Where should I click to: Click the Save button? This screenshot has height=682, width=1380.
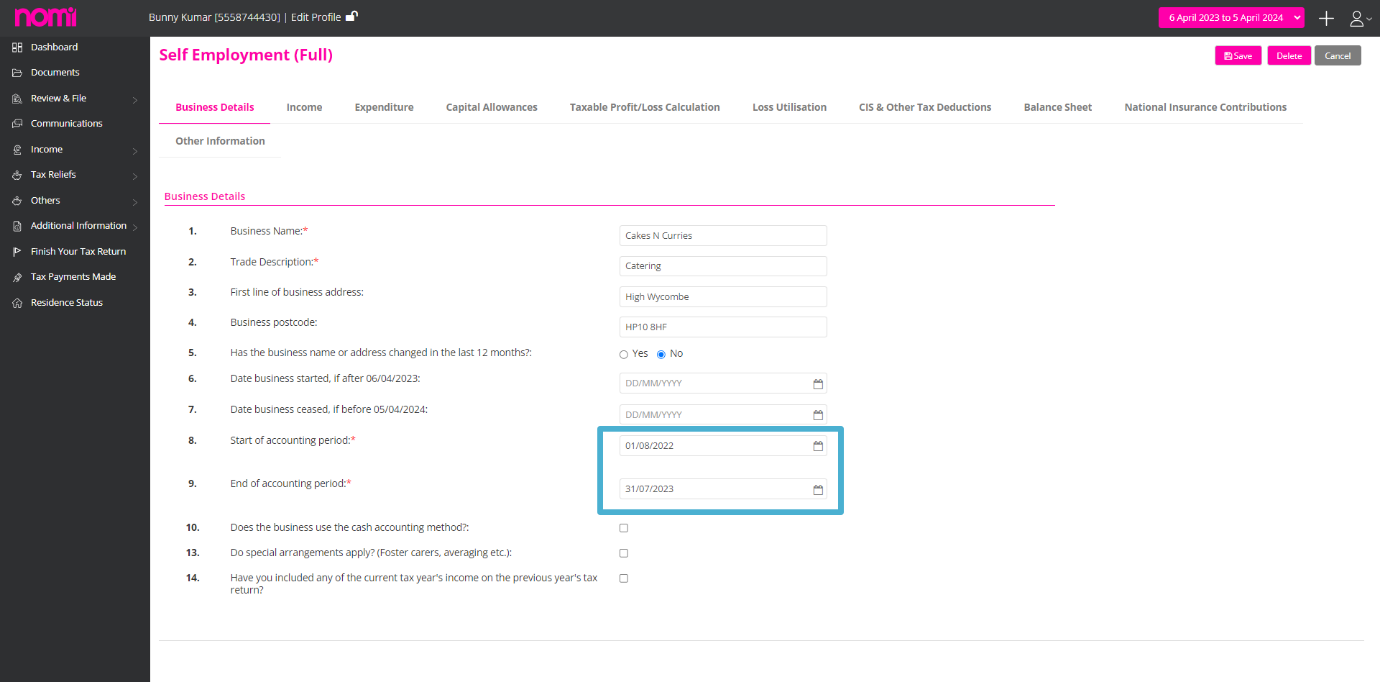coord(1238,56)
